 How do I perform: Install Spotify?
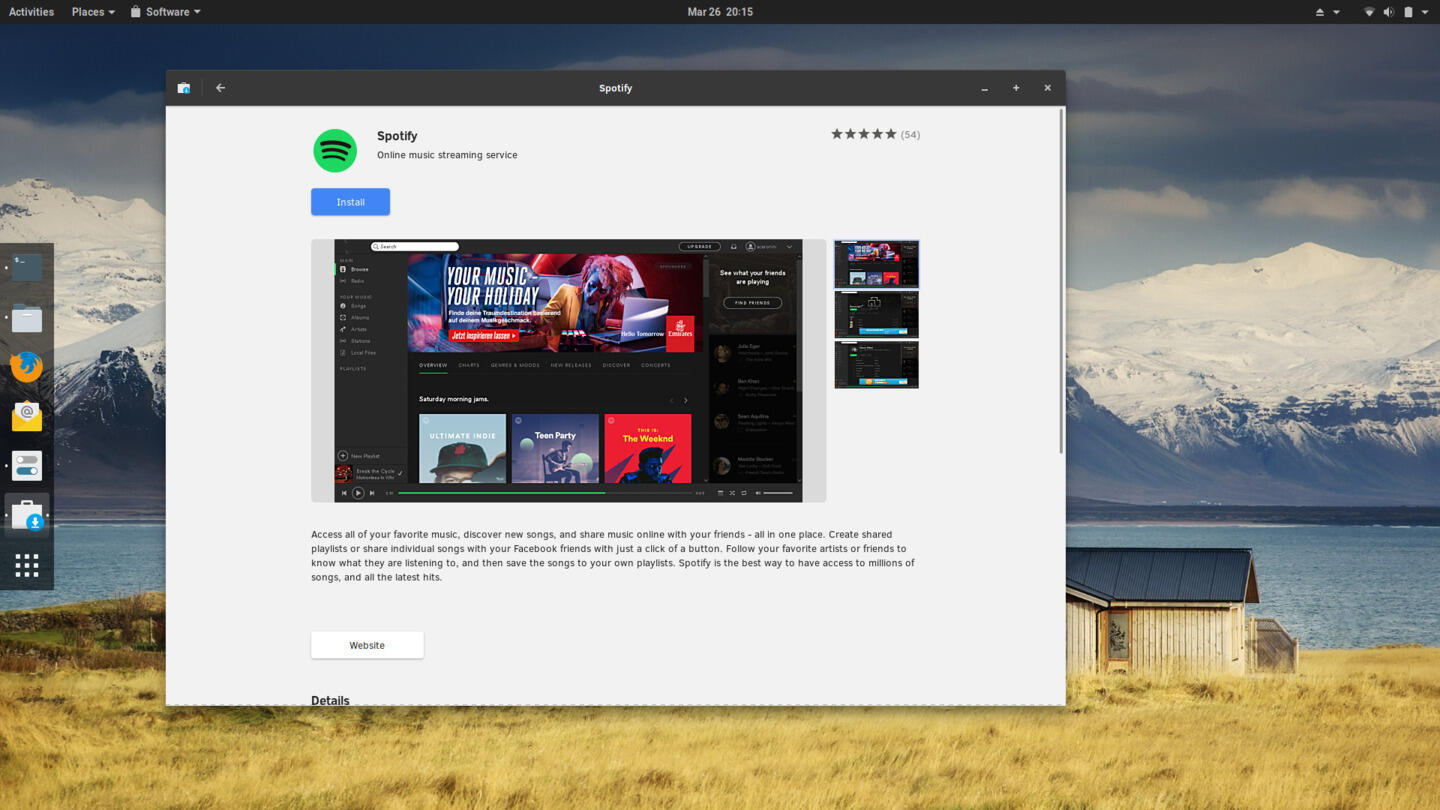pyautogui.click(x=350, y=202)
